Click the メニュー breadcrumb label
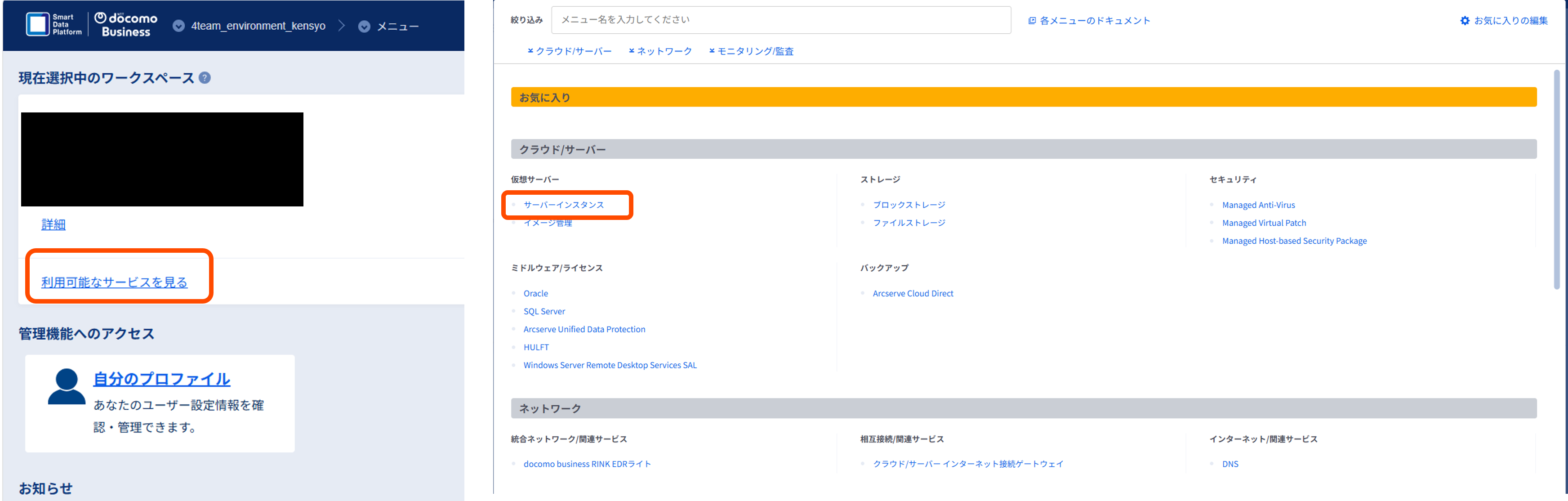This screenshot has height=501, width=1568. tap(397, 26)
